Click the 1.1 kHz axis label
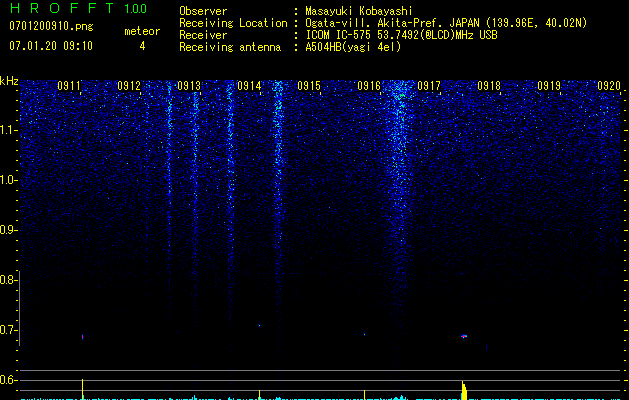This screenshot has height=400, width=629. 8,130
